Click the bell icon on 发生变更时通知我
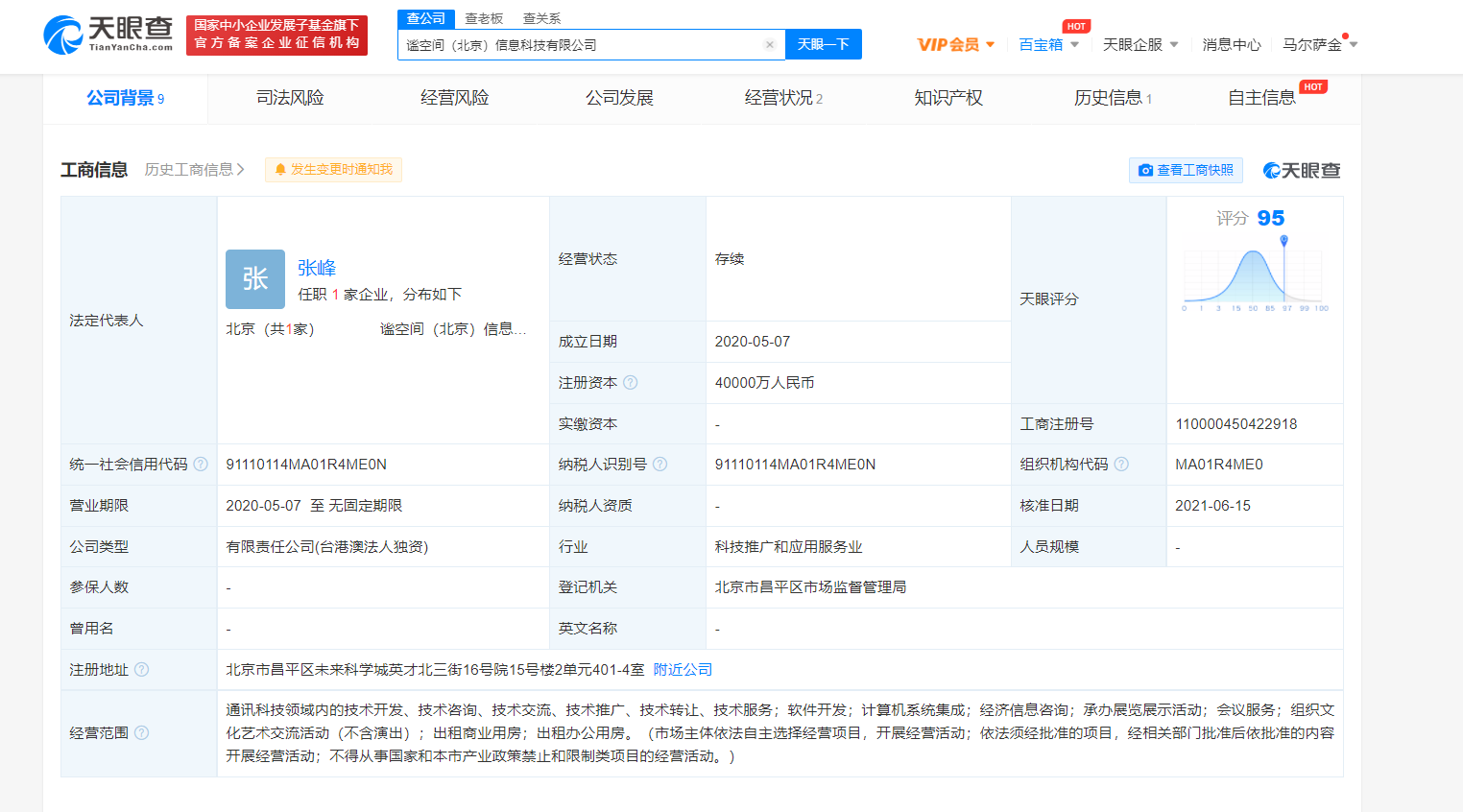Viewport: 1463px width, 812px height. click(280, 169)
